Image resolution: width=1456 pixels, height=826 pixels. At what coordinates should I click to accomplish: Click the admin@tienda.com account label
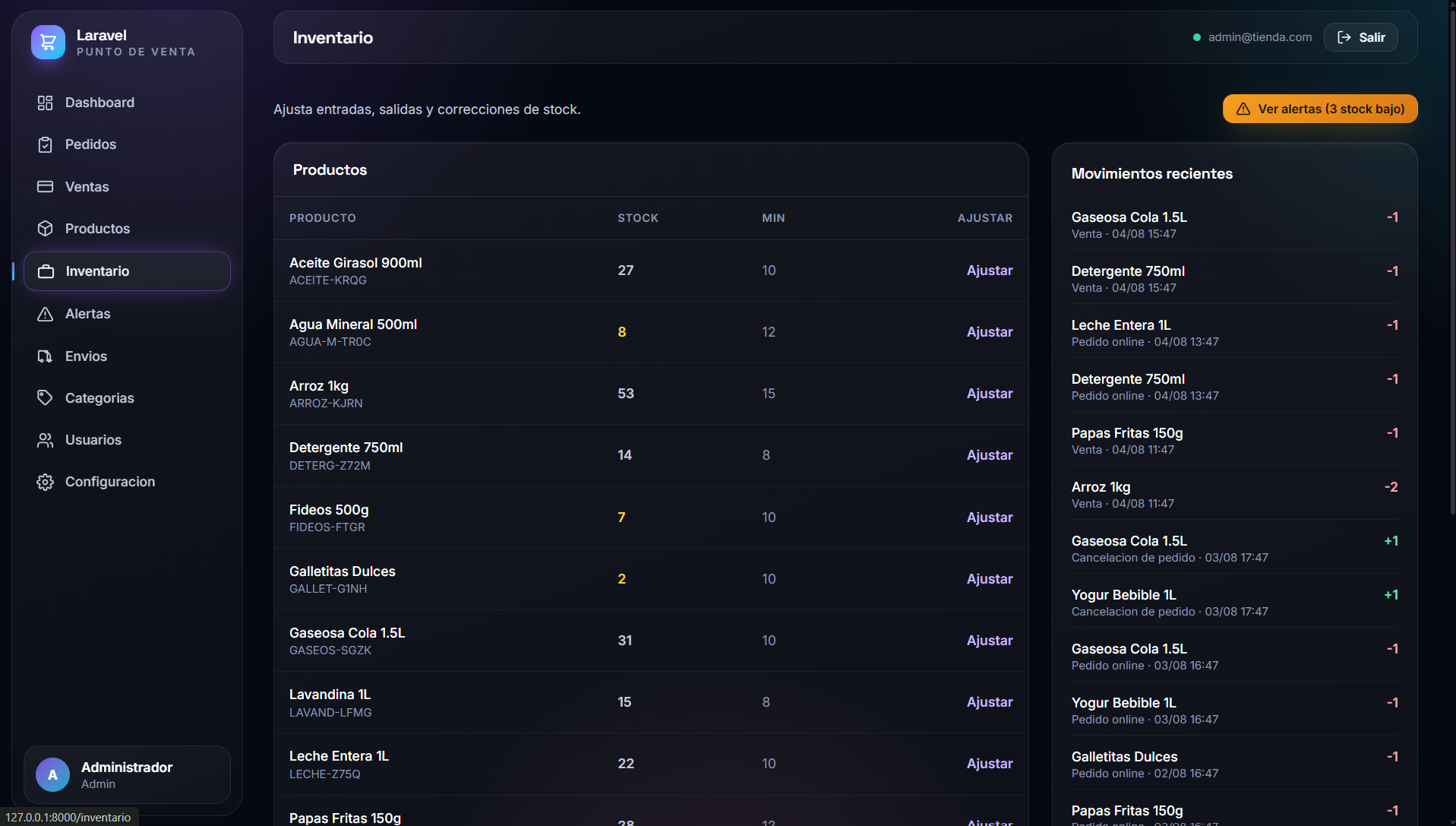(1259, 37)
